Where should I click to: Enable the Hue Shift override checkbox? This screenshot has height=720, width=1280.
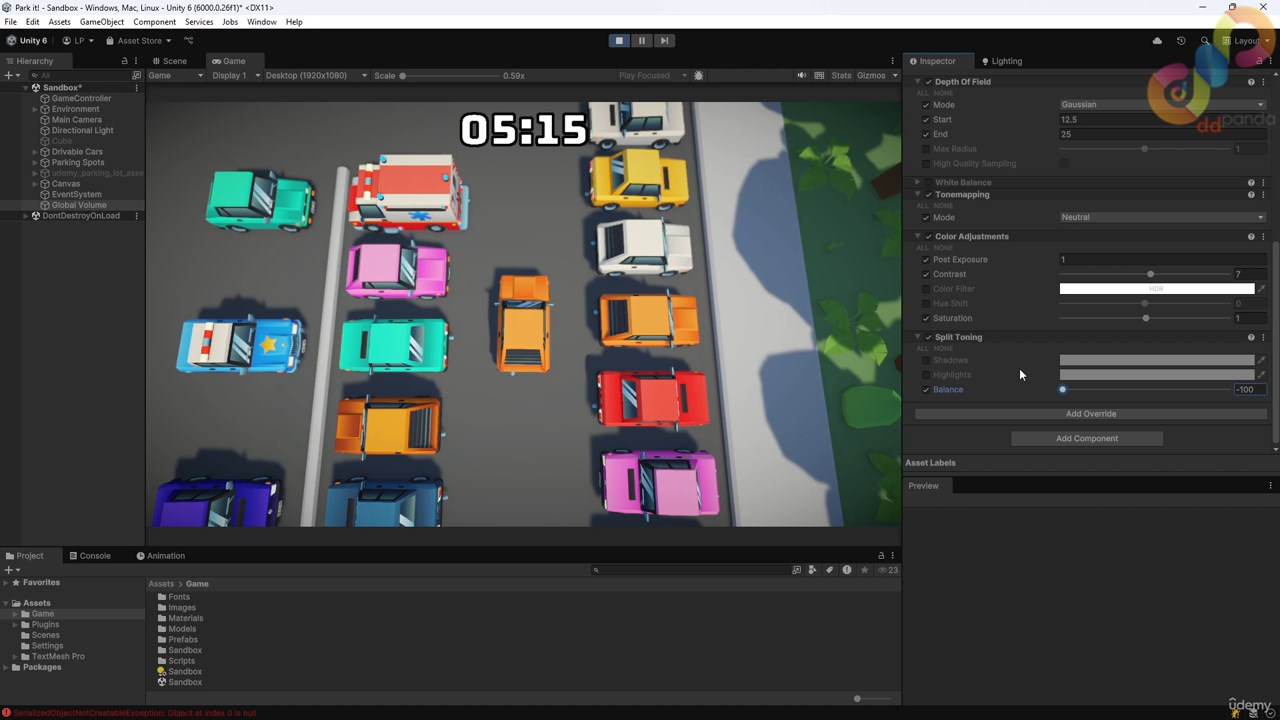click(925, 304)
